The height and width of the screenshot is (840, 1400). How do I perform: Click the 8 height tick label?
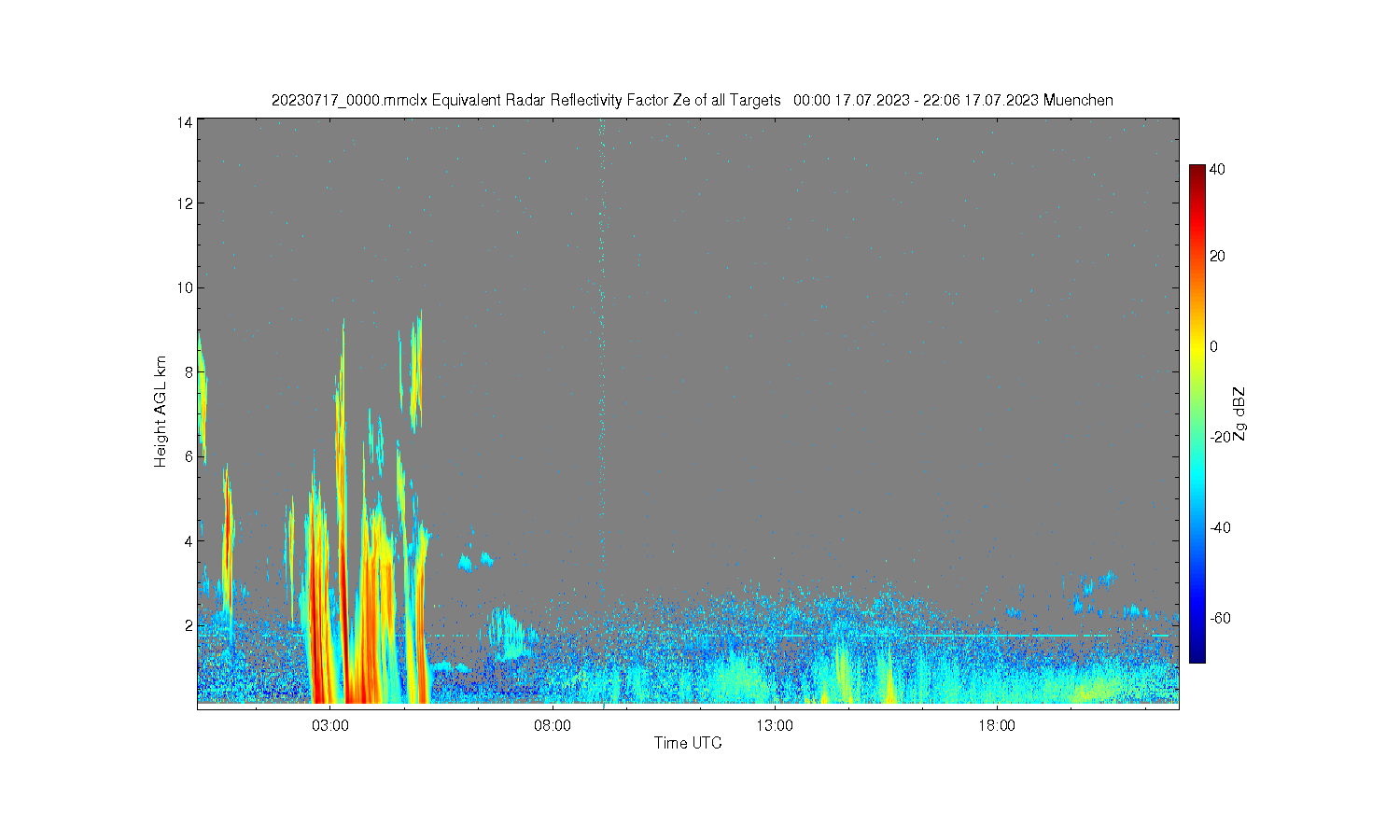click(189, 371)
